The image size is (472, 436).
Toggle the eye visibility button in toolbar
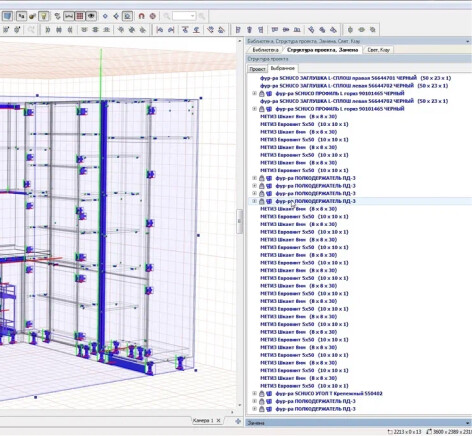pyautogui.click(x=91, y=16)
